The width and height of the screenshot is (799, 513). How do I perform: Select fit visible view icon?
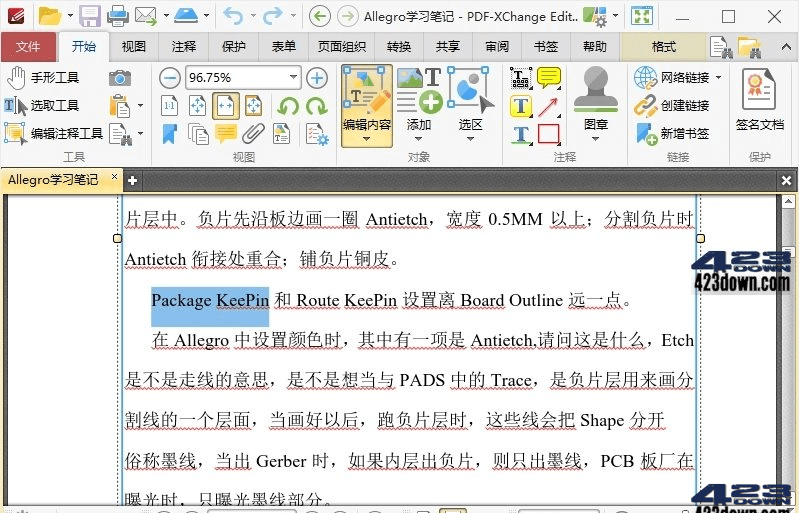(x=253, y=106)
